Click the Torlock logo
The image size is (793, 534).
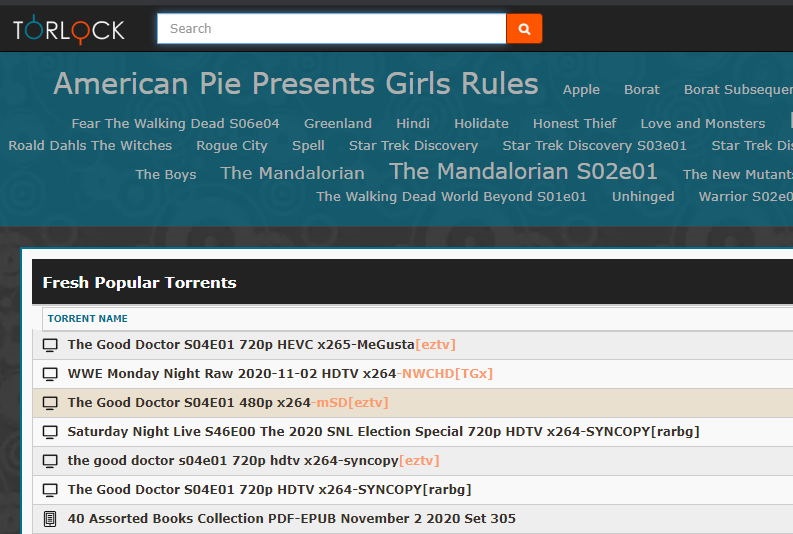tap(69, 29)
